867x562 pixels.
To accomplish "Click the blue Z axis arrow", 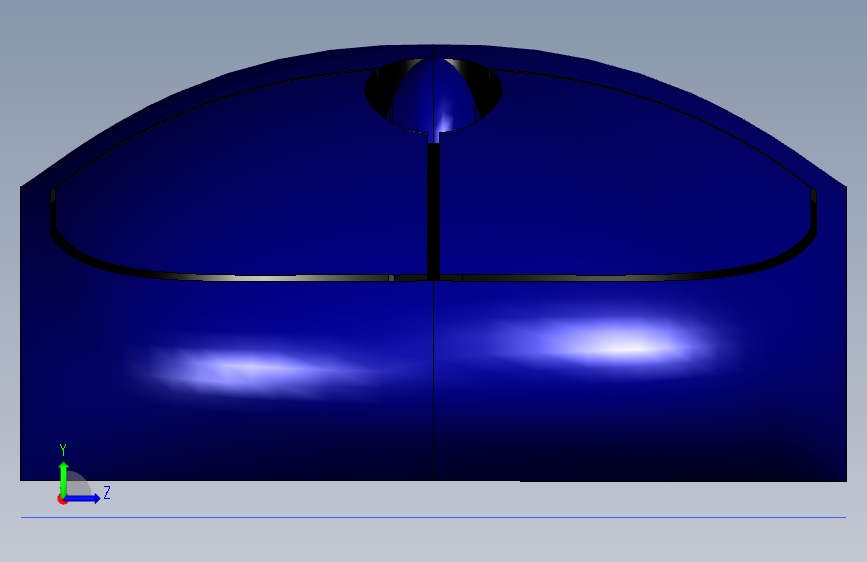I will [83, 498].
